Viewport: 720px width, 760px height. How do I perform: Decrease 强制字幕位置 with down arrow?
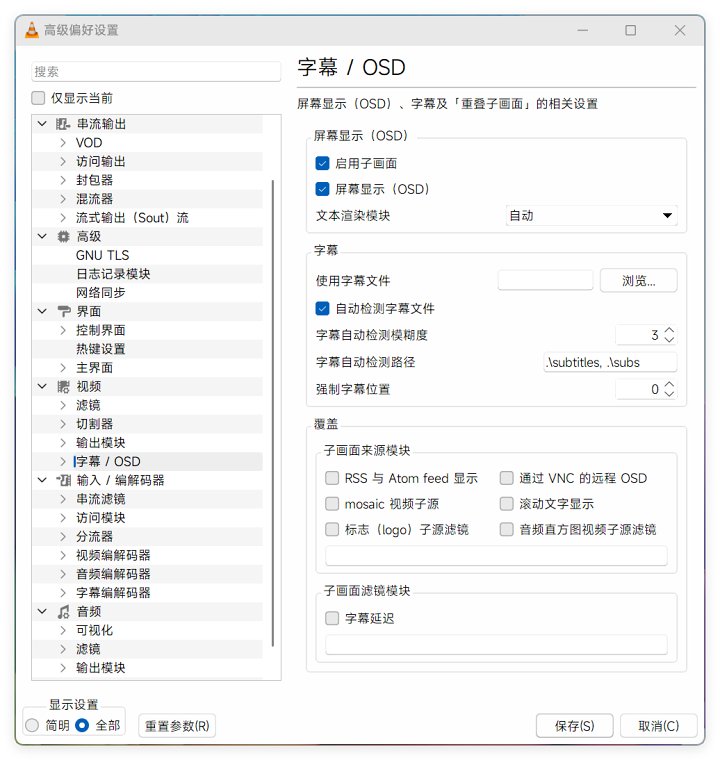pos(670,394)
